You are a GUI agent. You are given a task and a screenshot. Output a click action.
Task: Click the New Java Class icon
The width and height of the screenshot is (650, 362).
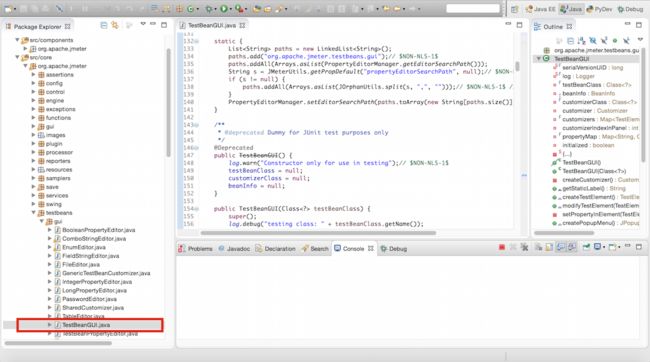(191, 9)
